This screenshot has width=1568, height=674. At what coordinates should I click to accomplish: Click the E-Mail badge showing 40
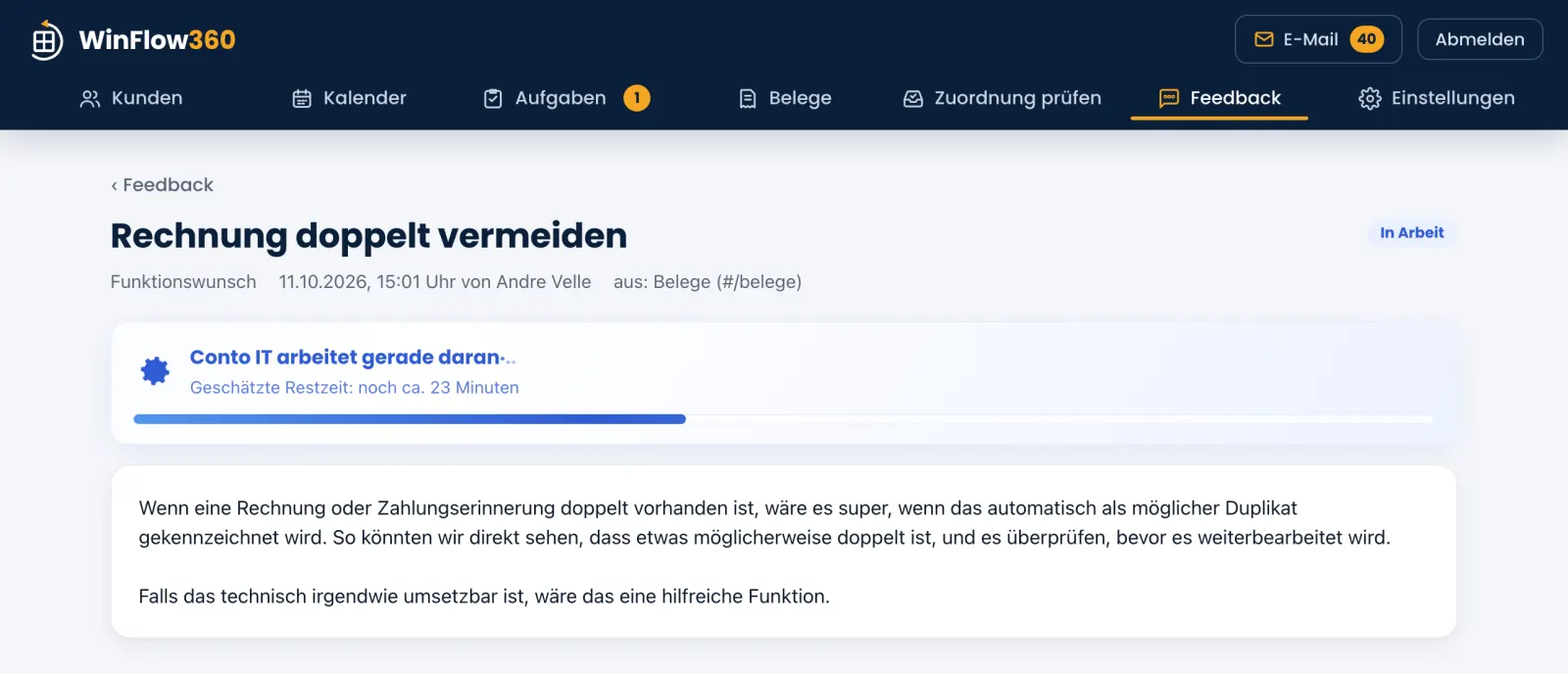pyautogui.click(x=1367, y=39)
